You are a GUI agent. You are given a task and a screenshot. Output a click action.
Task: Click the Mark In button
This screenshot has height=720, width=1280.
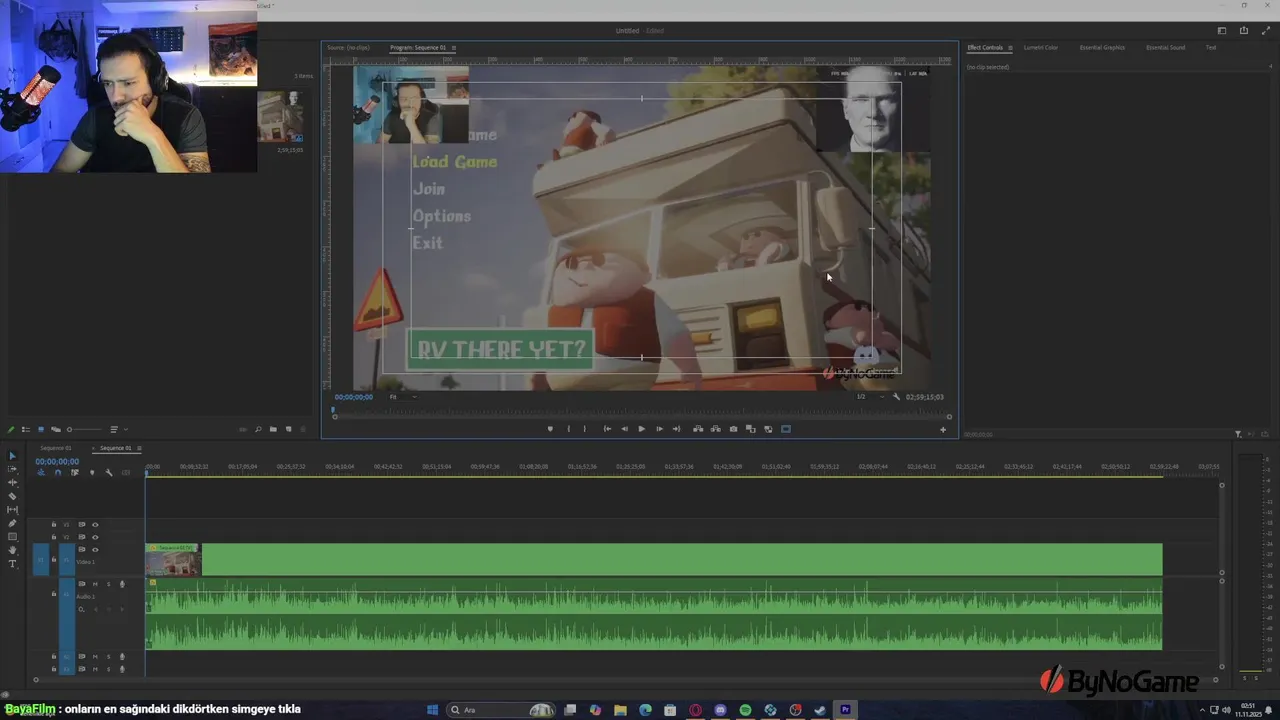pos(569,429)
